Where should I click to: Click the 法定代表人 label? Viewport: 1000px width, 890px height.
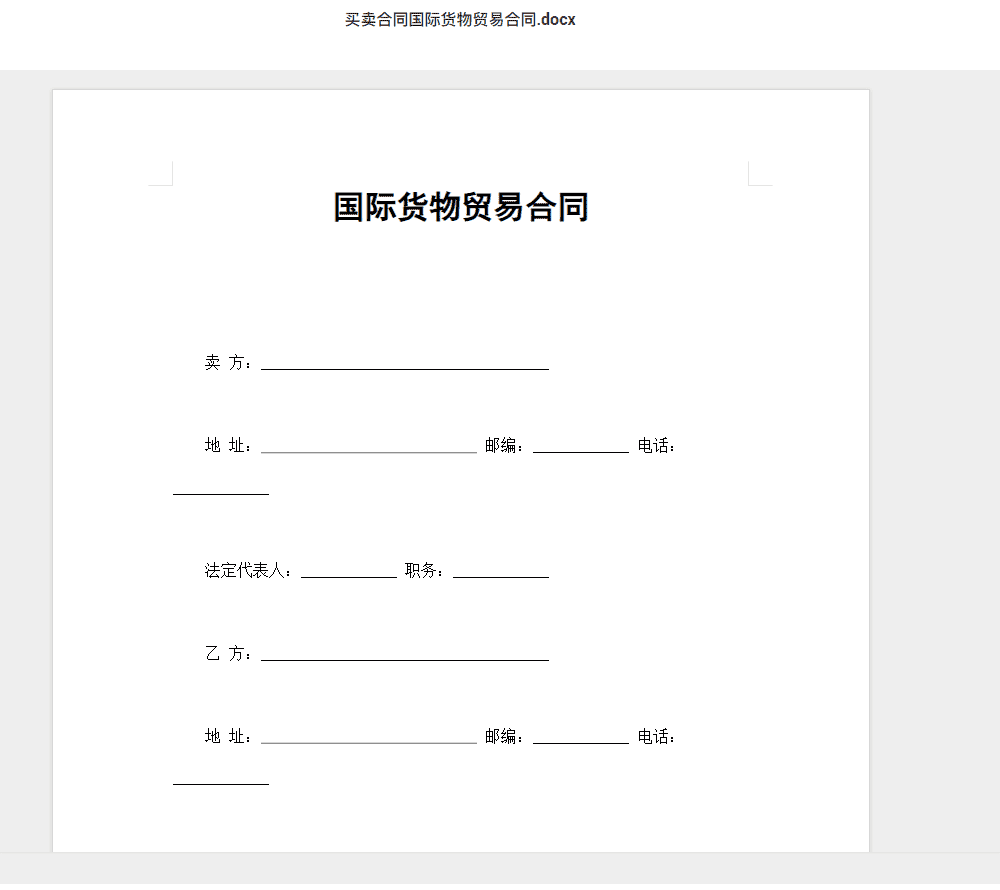248,571
